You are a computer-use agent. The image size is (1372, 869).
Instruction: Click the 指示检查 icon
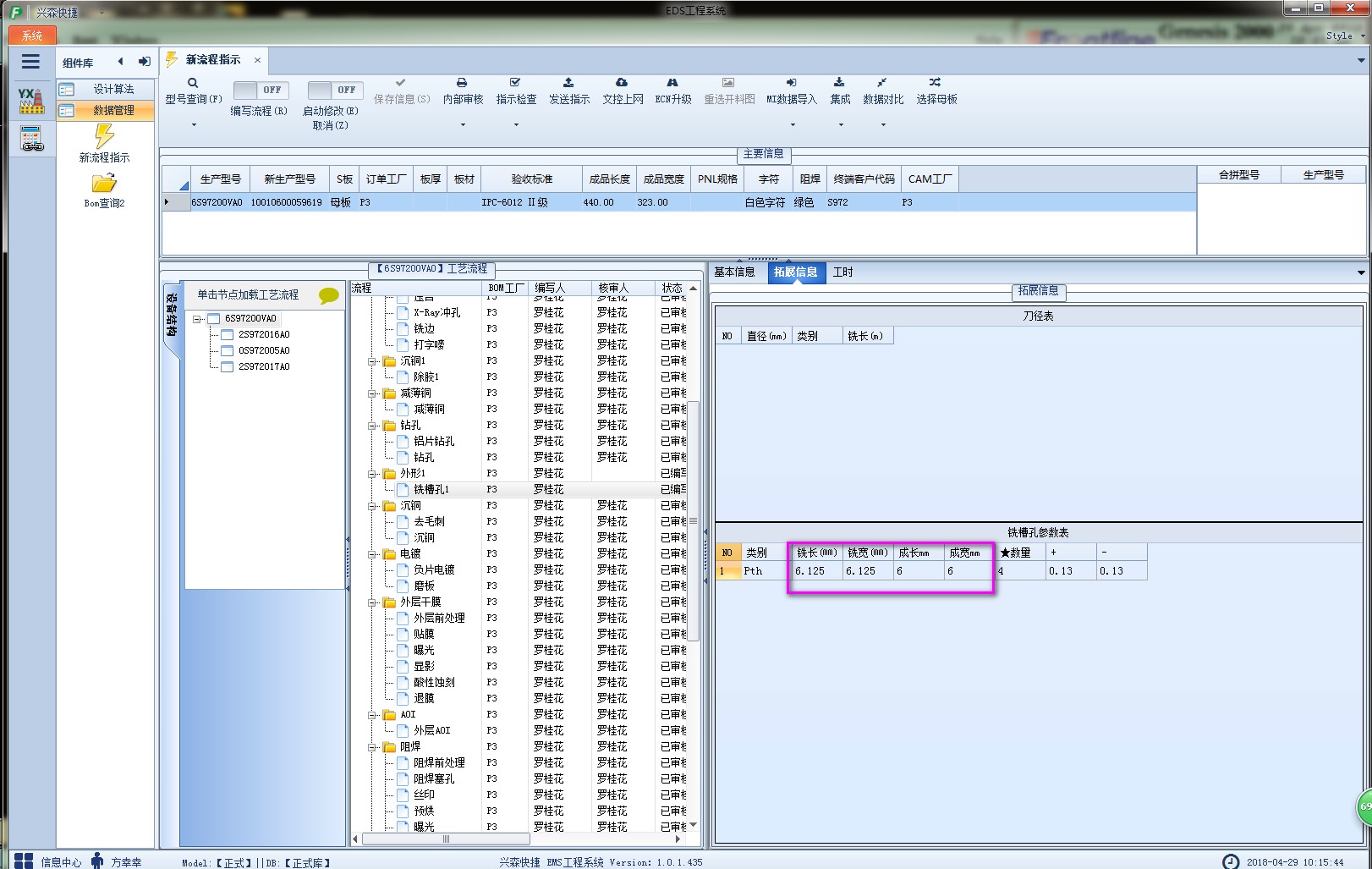pyautogui.click(x=515, y=83)
